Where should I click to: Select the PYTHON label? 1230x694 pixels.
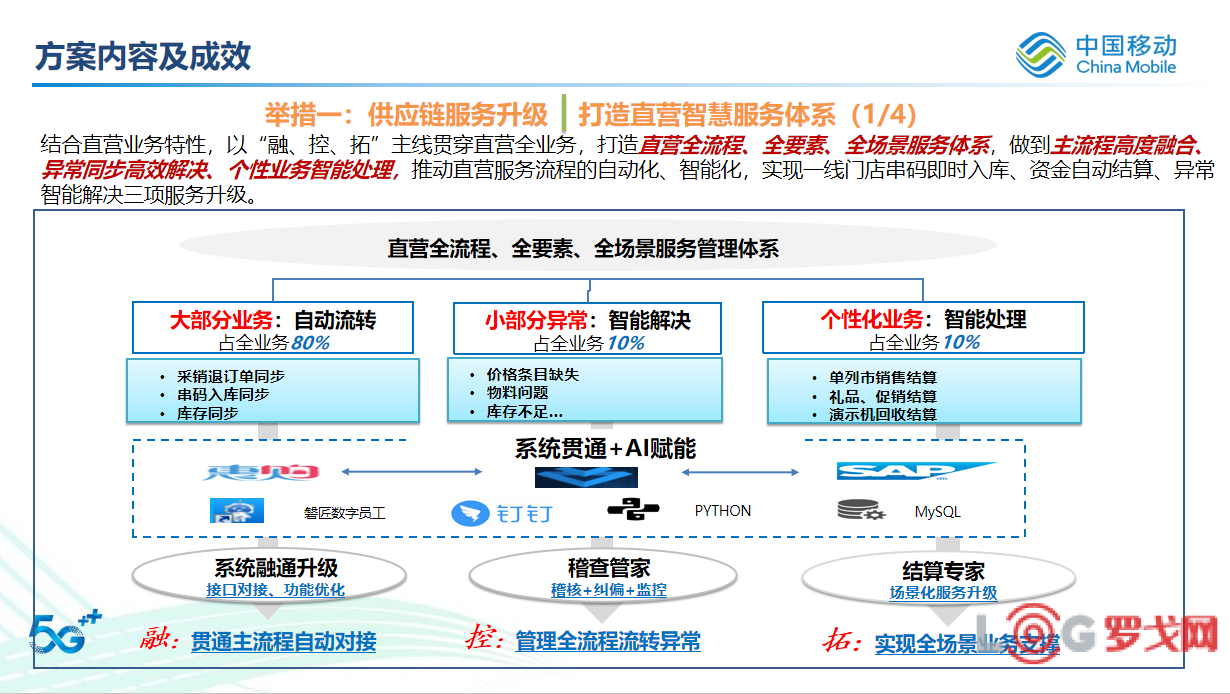pyautogui.click(x=723, y=510)
